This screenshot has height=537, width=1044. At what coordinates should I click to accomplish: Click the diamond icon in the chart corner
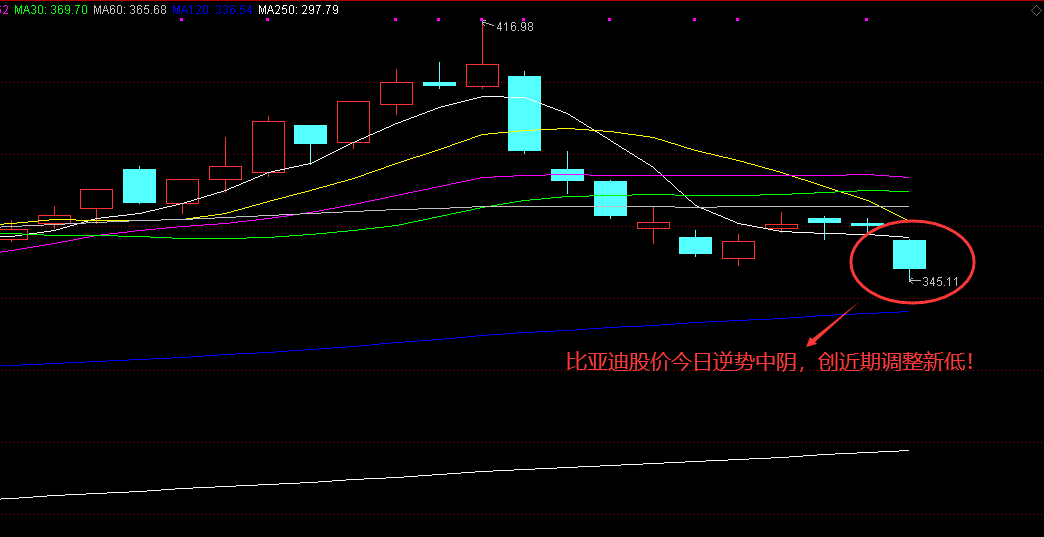[1035, 10]
